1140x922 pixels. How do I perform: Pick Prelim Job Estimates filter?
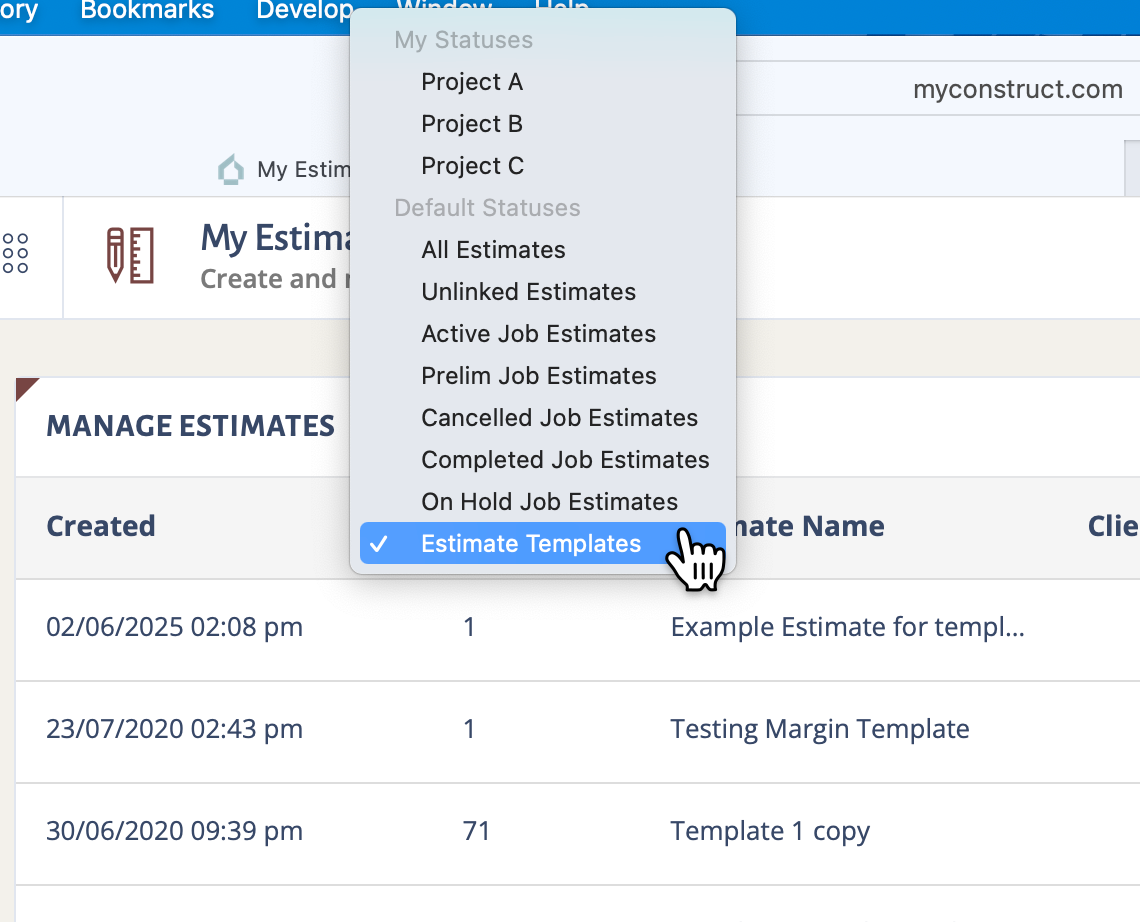[538, 376]
